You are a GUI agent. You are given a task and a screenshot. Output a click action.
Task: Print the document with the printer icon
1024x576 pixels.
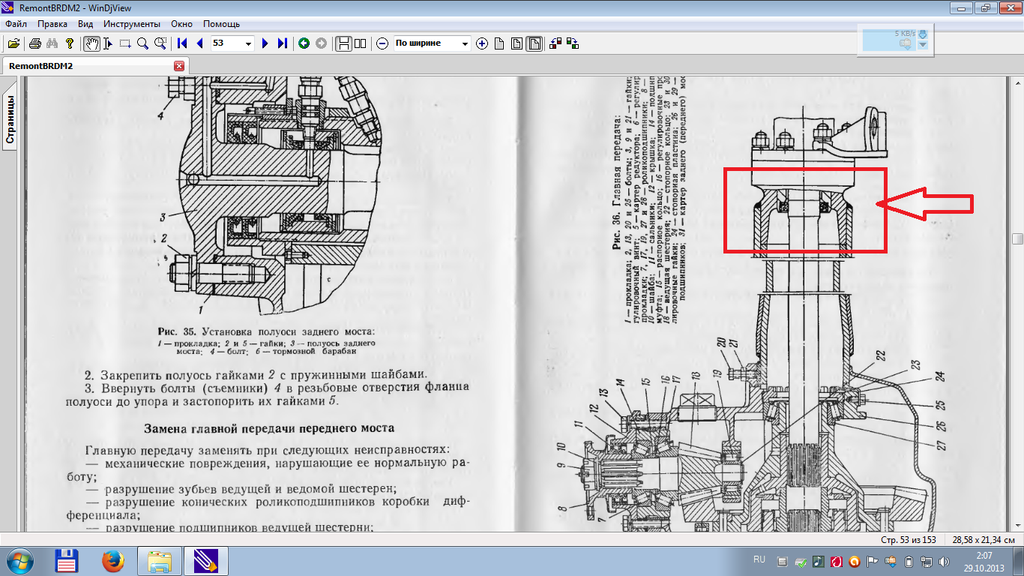pyautogui.click(x=35, y=43)
